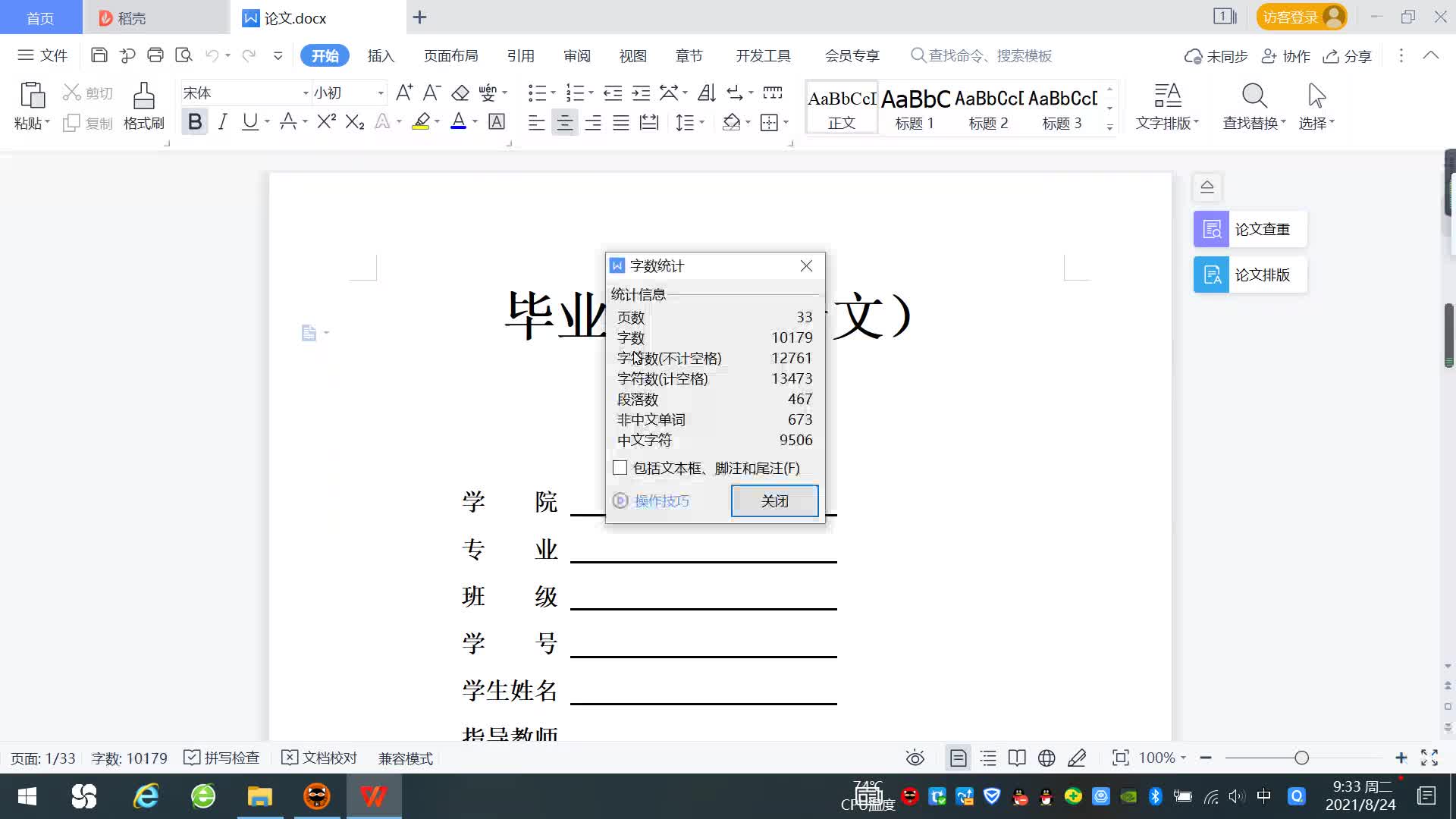Switch to 页面布局 ribbon tab

(x=450, y=55)
